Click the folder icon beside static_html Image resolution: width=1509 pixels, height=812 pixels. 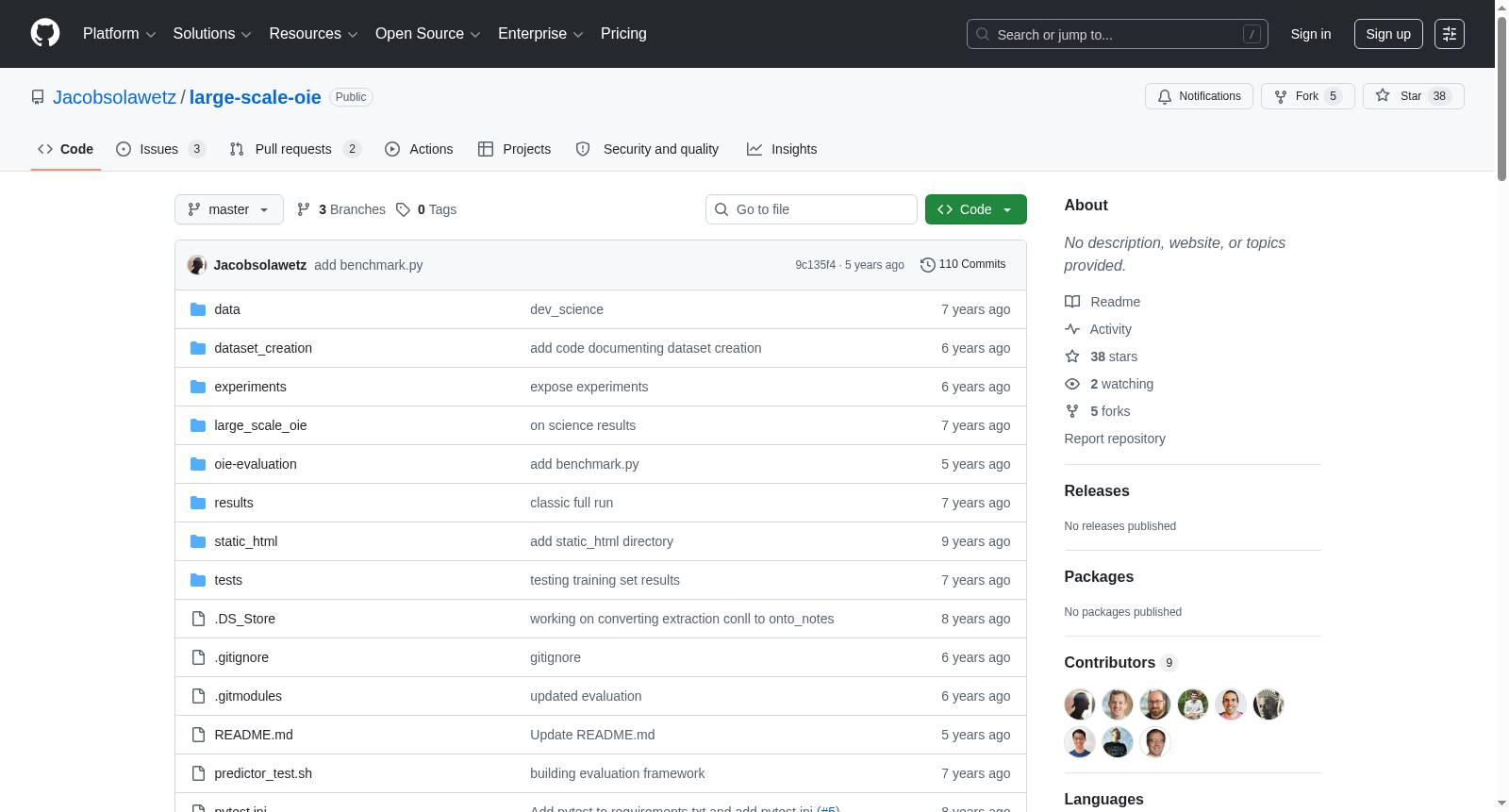click(x=198, y=541)
